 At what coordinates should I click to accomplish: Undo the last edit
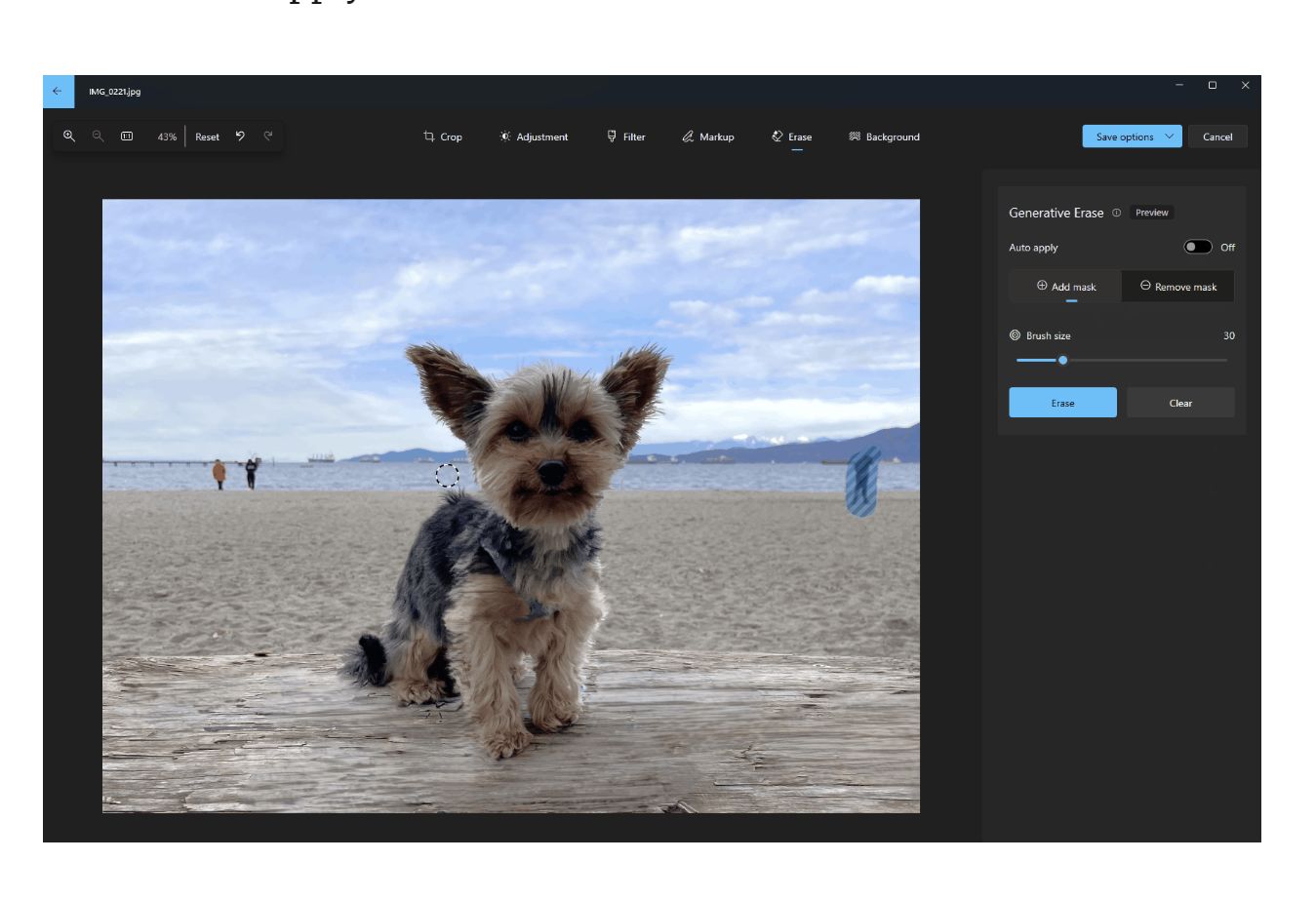pos(240,137)
